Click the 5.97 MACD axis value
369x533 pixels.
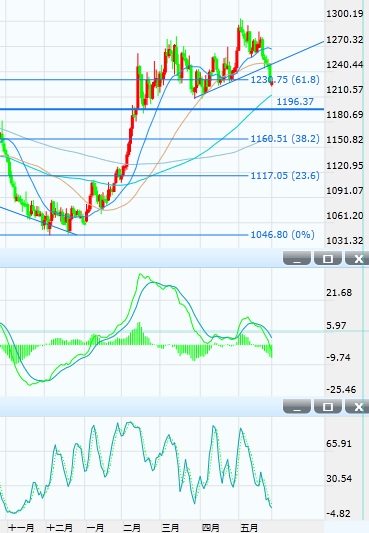(336, 326)
